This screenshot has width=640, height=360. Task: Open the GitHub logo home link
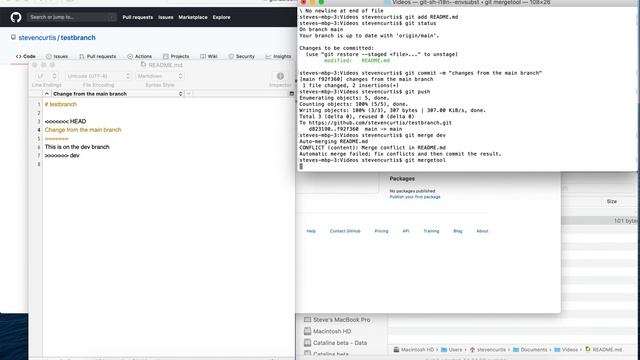[16, 17]
